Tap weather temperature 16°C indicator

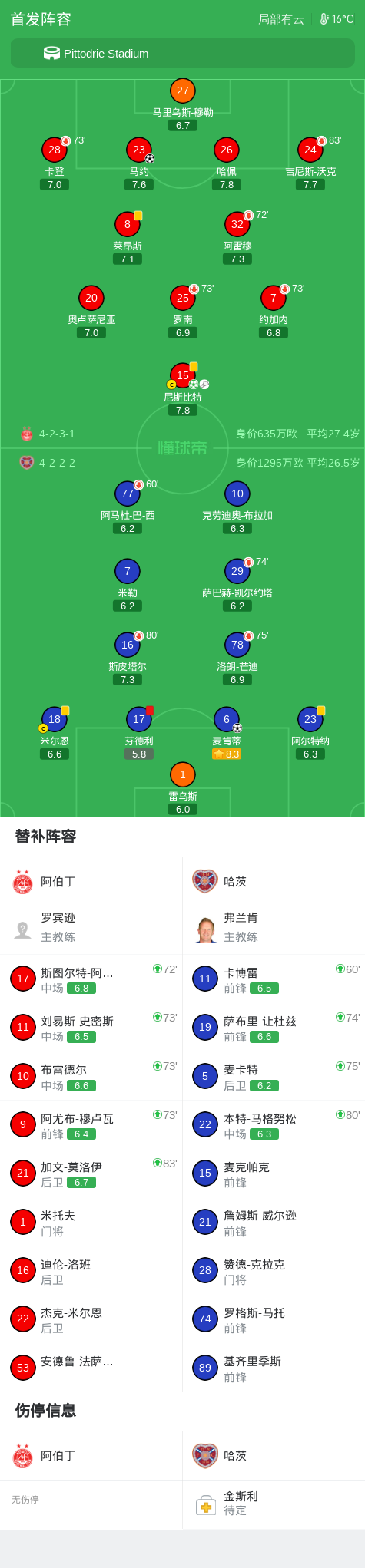pos(337,19)
